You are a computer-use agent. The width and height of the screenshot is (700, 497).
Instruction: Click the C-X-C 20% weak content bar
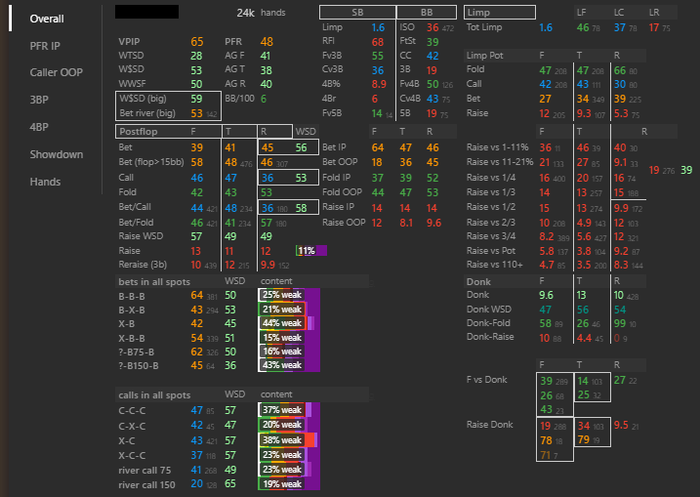pos(289,424)
